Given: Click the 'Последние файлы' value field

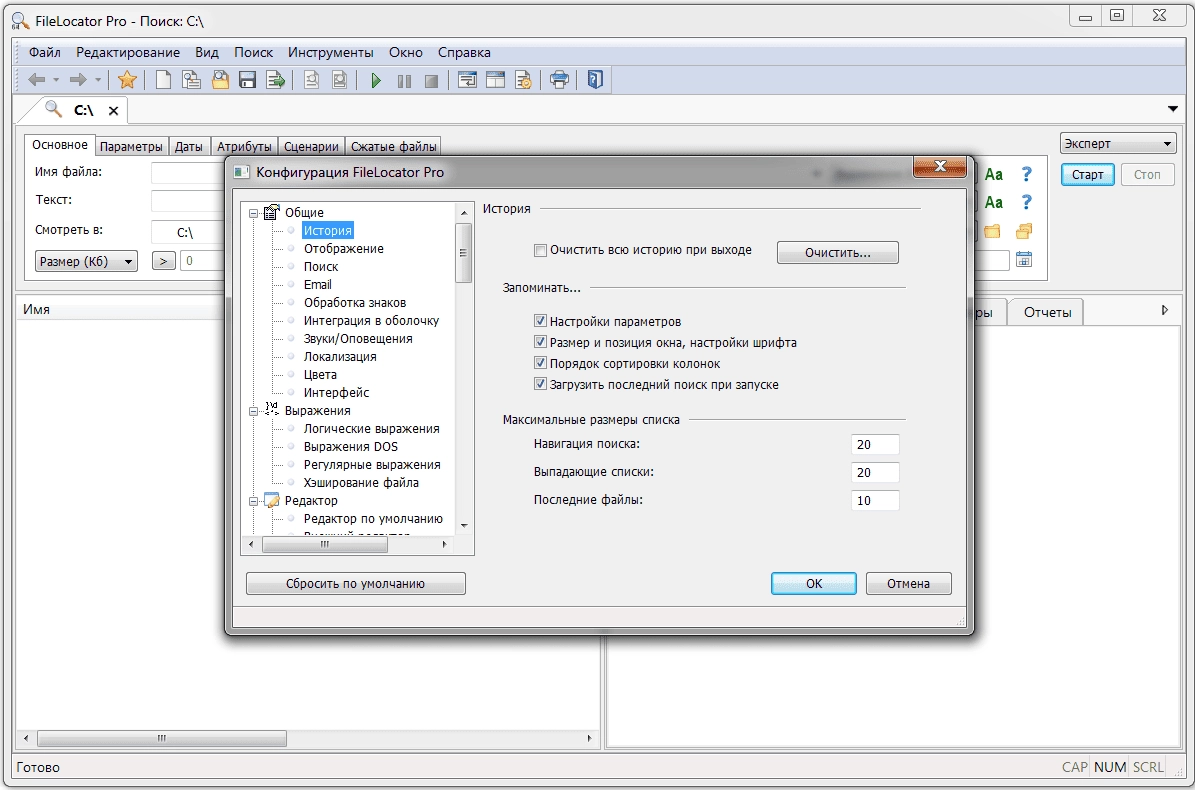Looking at the screenshot, I should [875, 501].
